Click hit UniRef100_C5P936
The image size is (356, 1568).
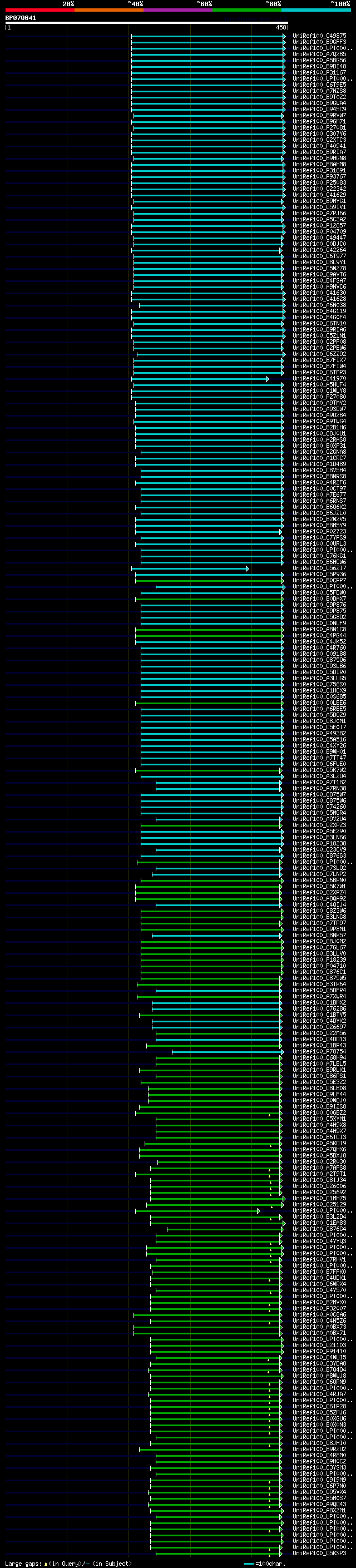(x=319, y=575)
